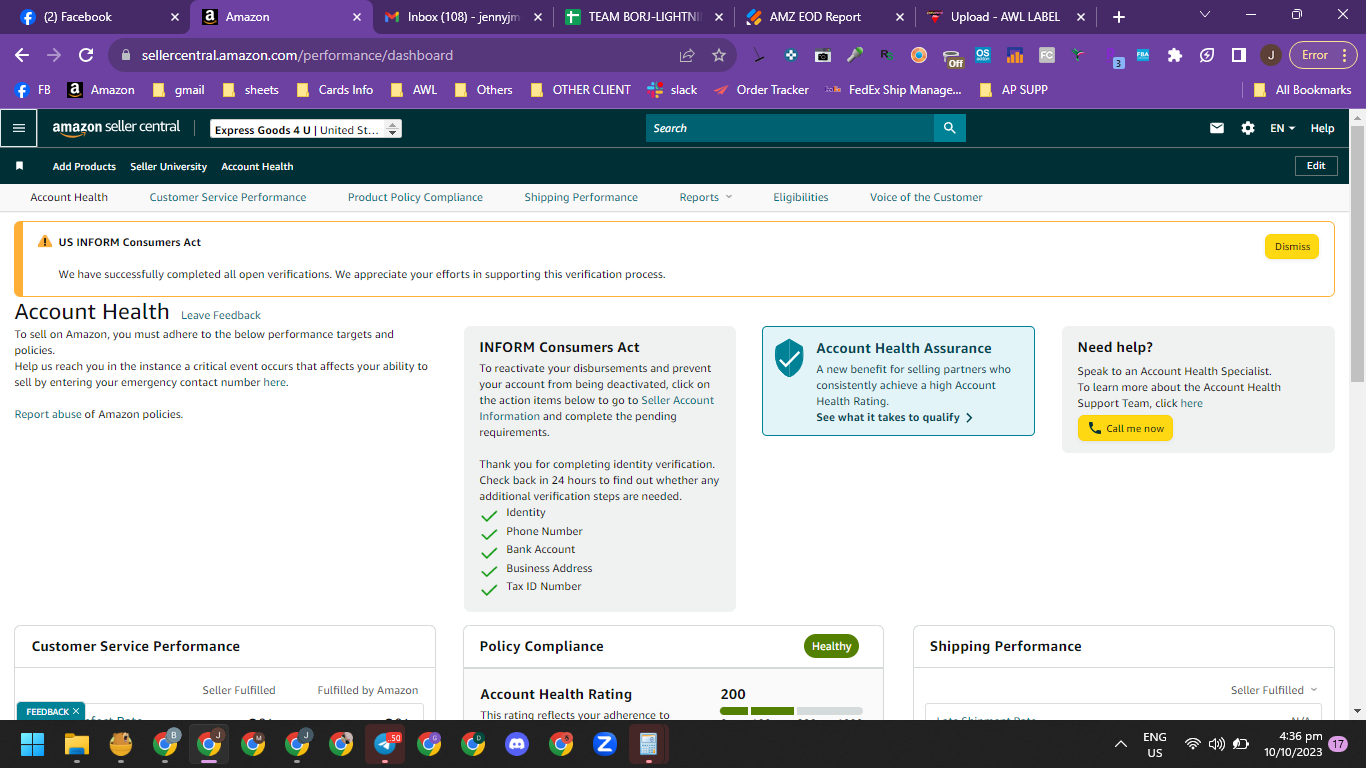
Task: Open the Leave Feedback link
Action: tap(221, 315)
